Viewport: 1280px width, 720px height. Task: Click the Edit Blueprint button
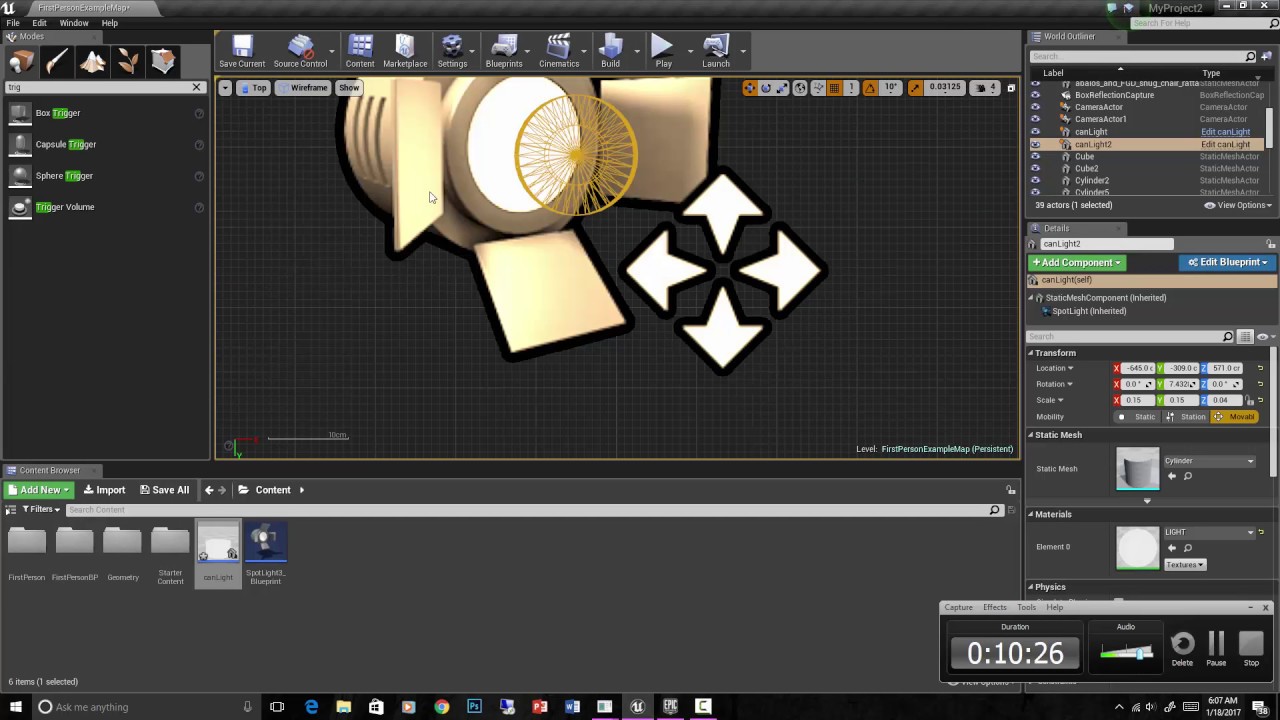(1226, 262)
